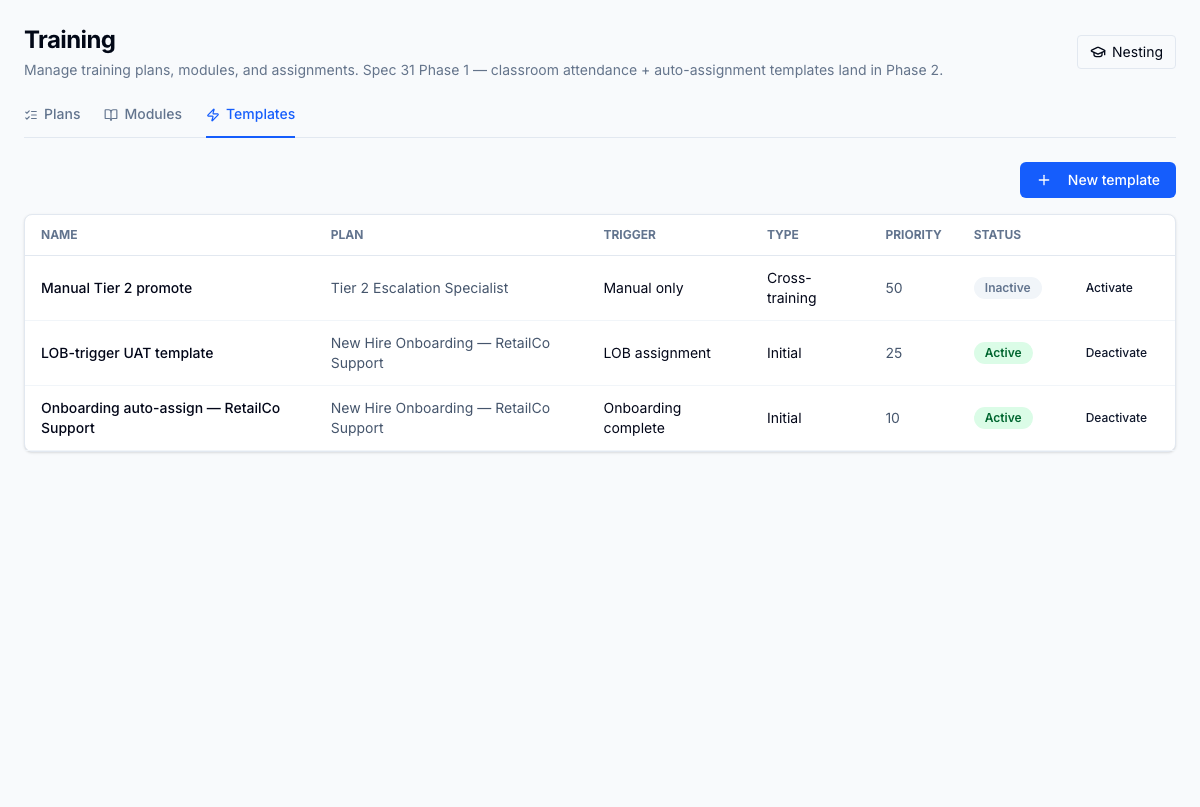Click the PLAN column header
Screen dimensions: 1200x807
point(347,235)
